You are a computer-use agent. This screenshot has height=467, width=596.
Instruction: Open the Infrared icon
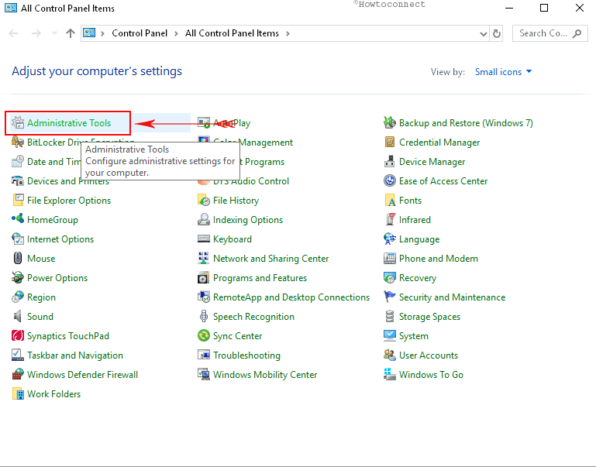click(390, 220)
